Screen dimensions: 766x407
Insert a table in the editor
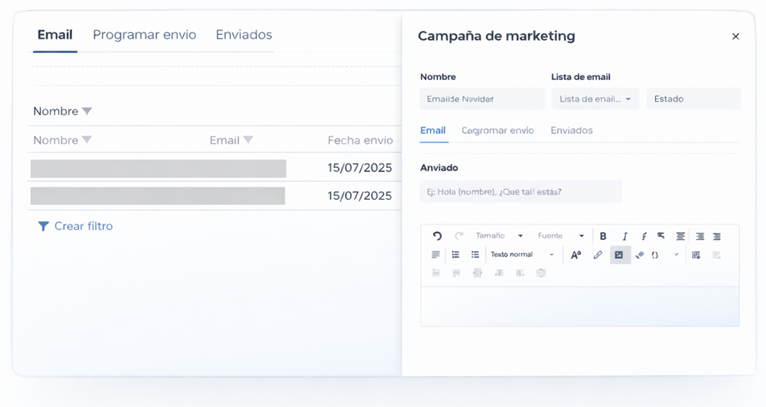[x=696, y=255]
